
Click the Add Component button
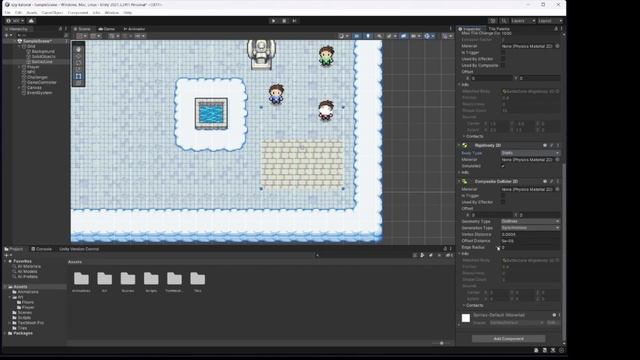509,339
